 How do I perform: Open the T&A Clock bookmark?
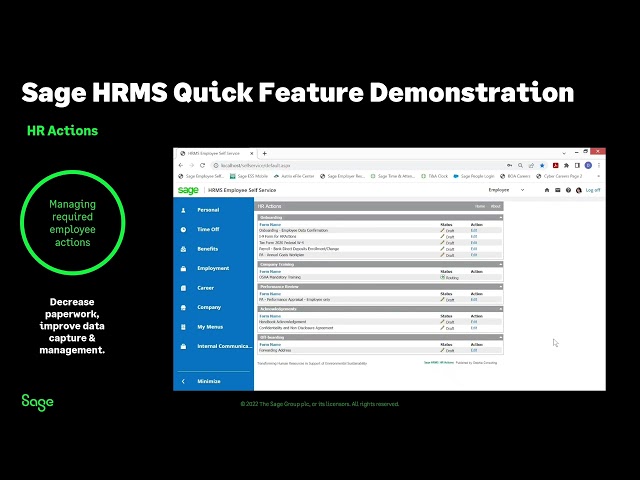click(x=434, y=176)
